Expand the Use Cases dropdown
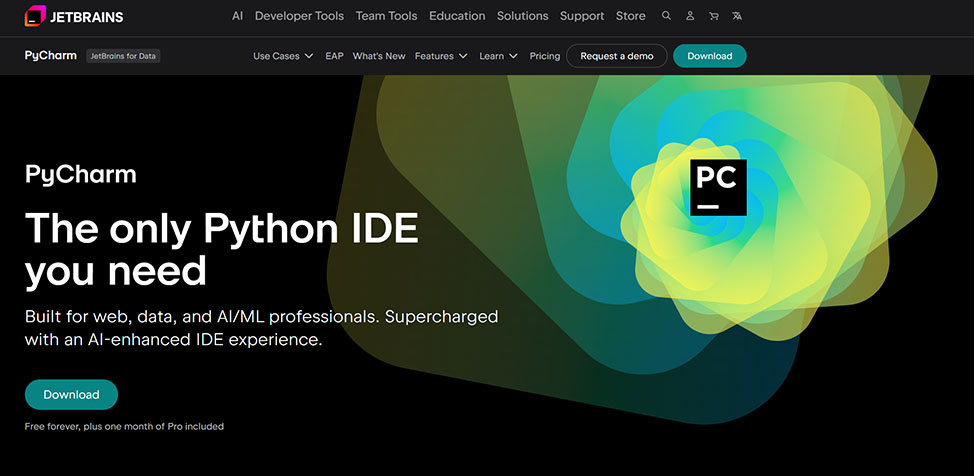The height and width of the screenshot is (476, 974). point(283,56)
